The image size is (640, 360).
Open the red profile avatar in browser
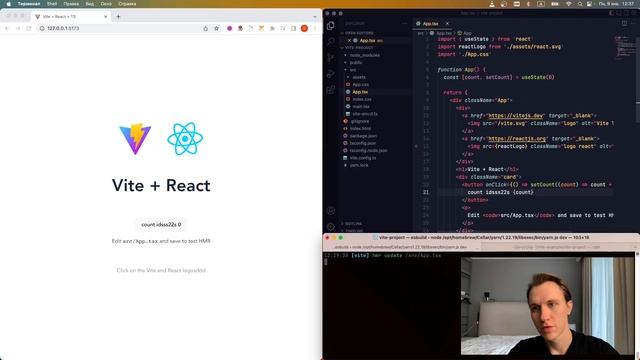pyautogui.click(x=304, y=28)
